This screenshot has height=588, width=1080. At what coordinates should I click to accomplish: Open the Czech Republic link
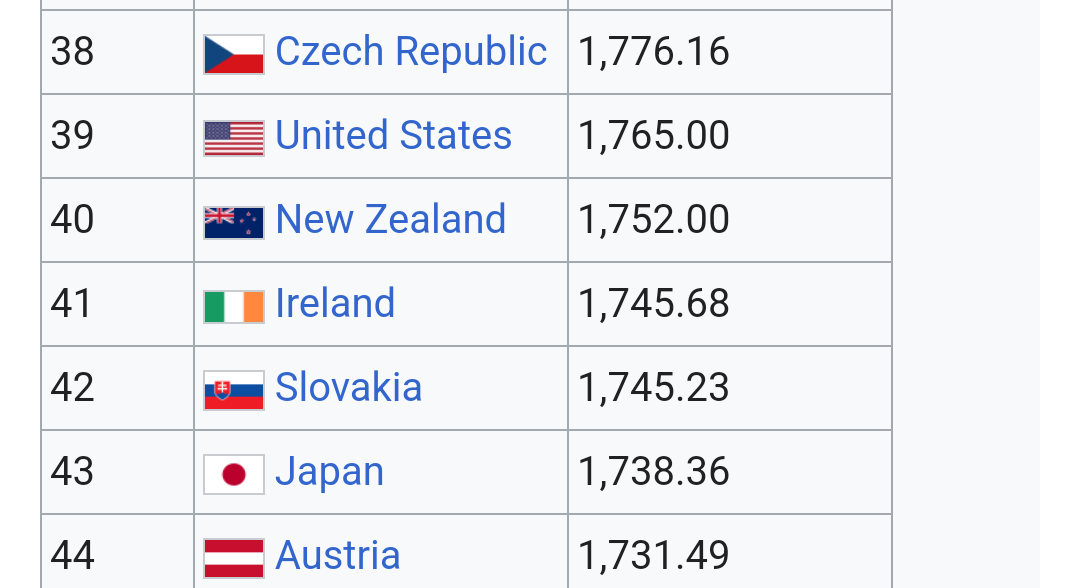tap(411, 52)
